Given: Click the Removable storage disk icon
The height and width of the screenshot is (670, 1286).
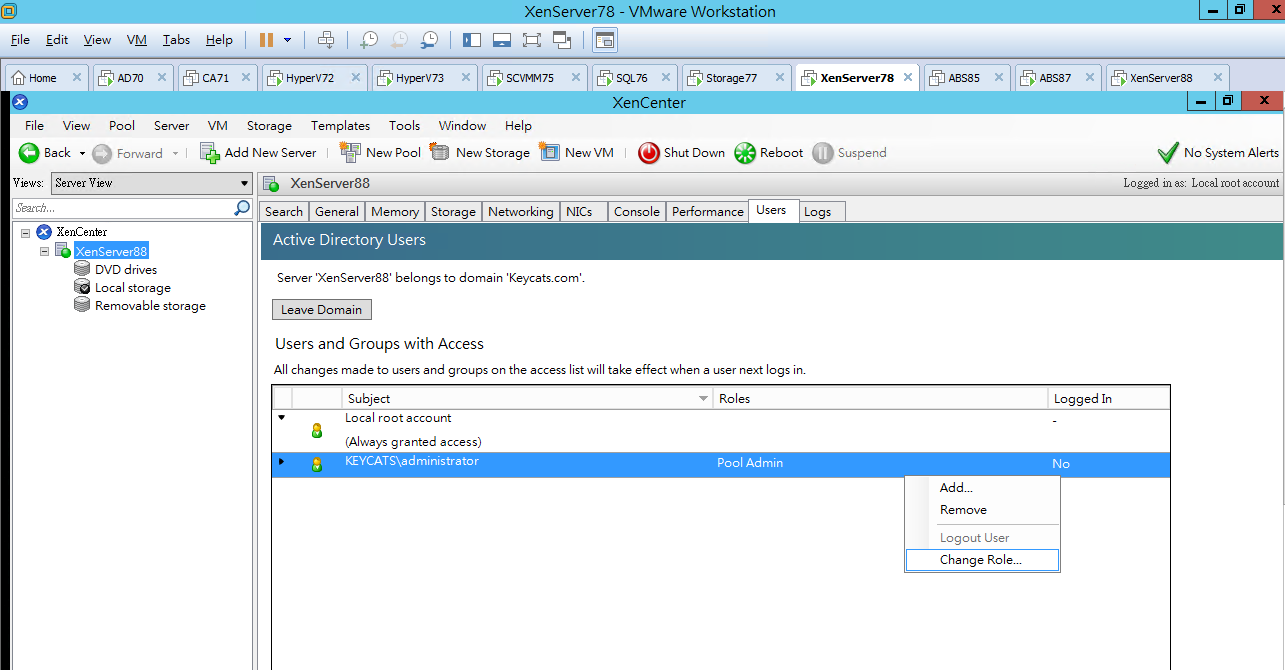Looking at the screenshot, I should click(x=82, y=305).
